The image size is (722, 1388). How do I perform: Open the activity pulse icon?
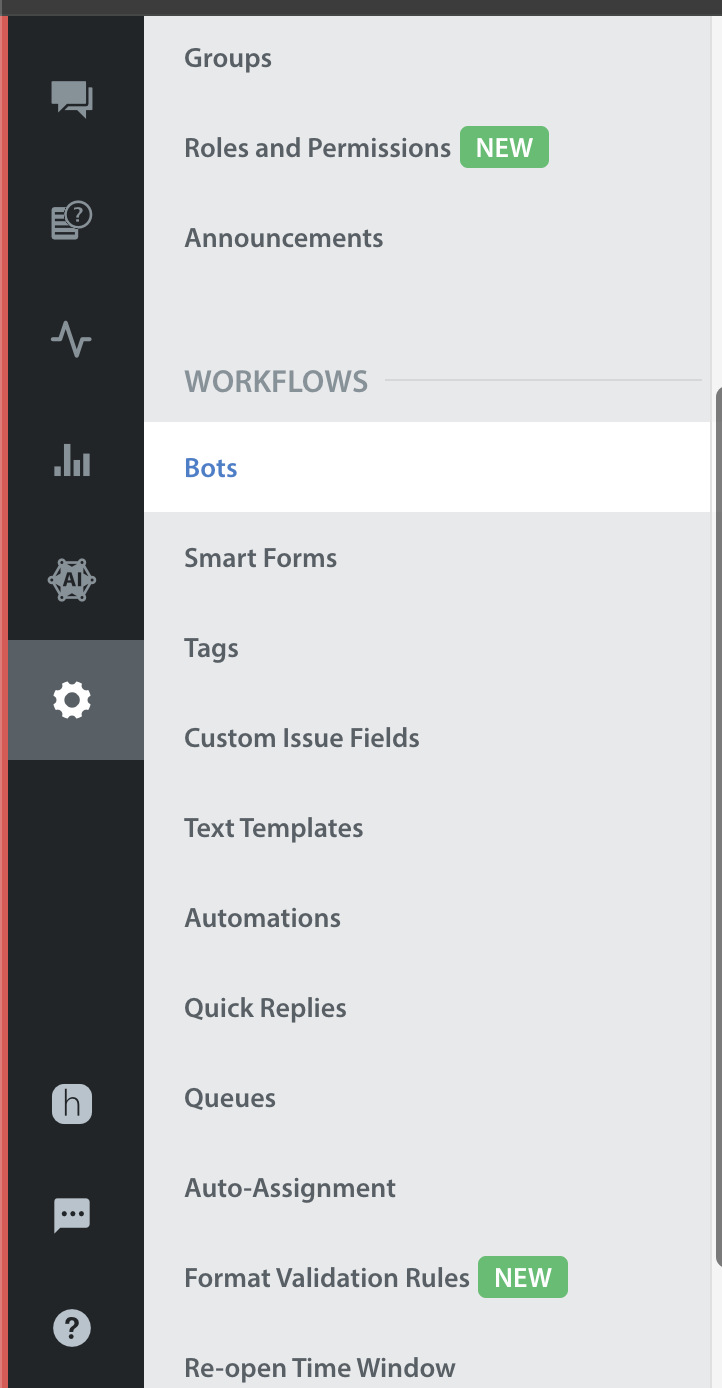[72, 340]
